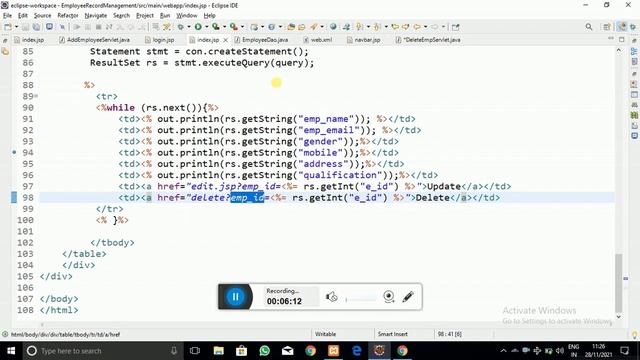Click the recorder pencil annotation icon
640x360 pixels.
(x=408, y=297)
